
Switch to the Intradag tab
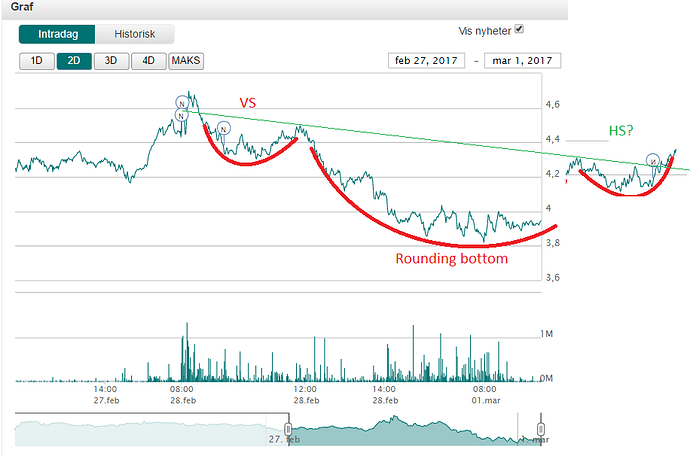coord(58,34)
